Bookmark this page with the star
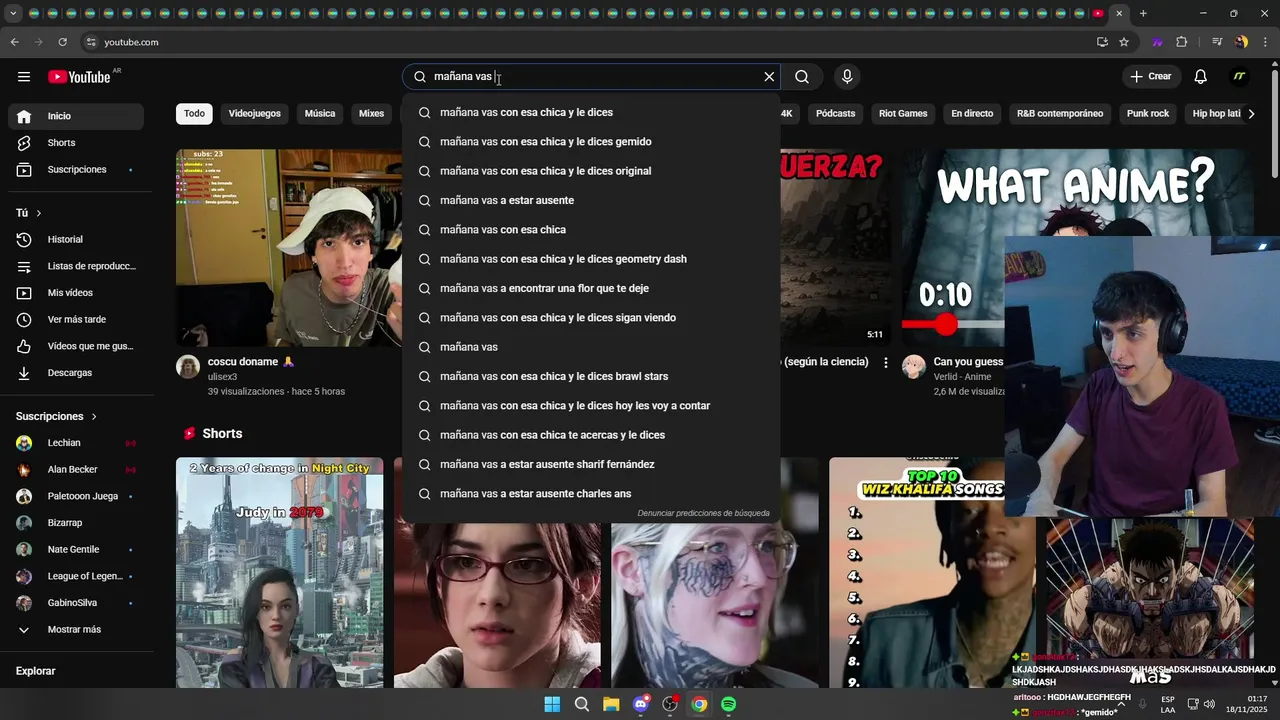Screen dimensions: 1280x720 tap(1124, 42)
